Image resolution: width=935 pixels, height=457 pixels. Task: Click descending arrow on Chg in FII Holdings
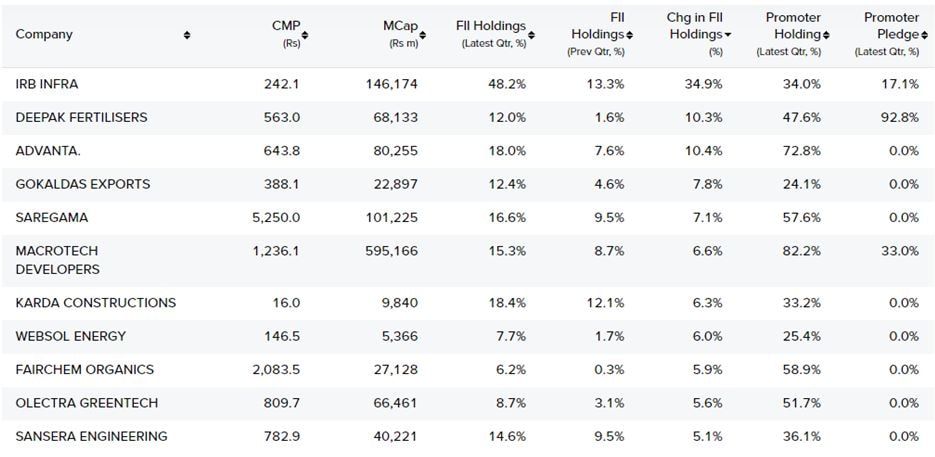(728, 35)
